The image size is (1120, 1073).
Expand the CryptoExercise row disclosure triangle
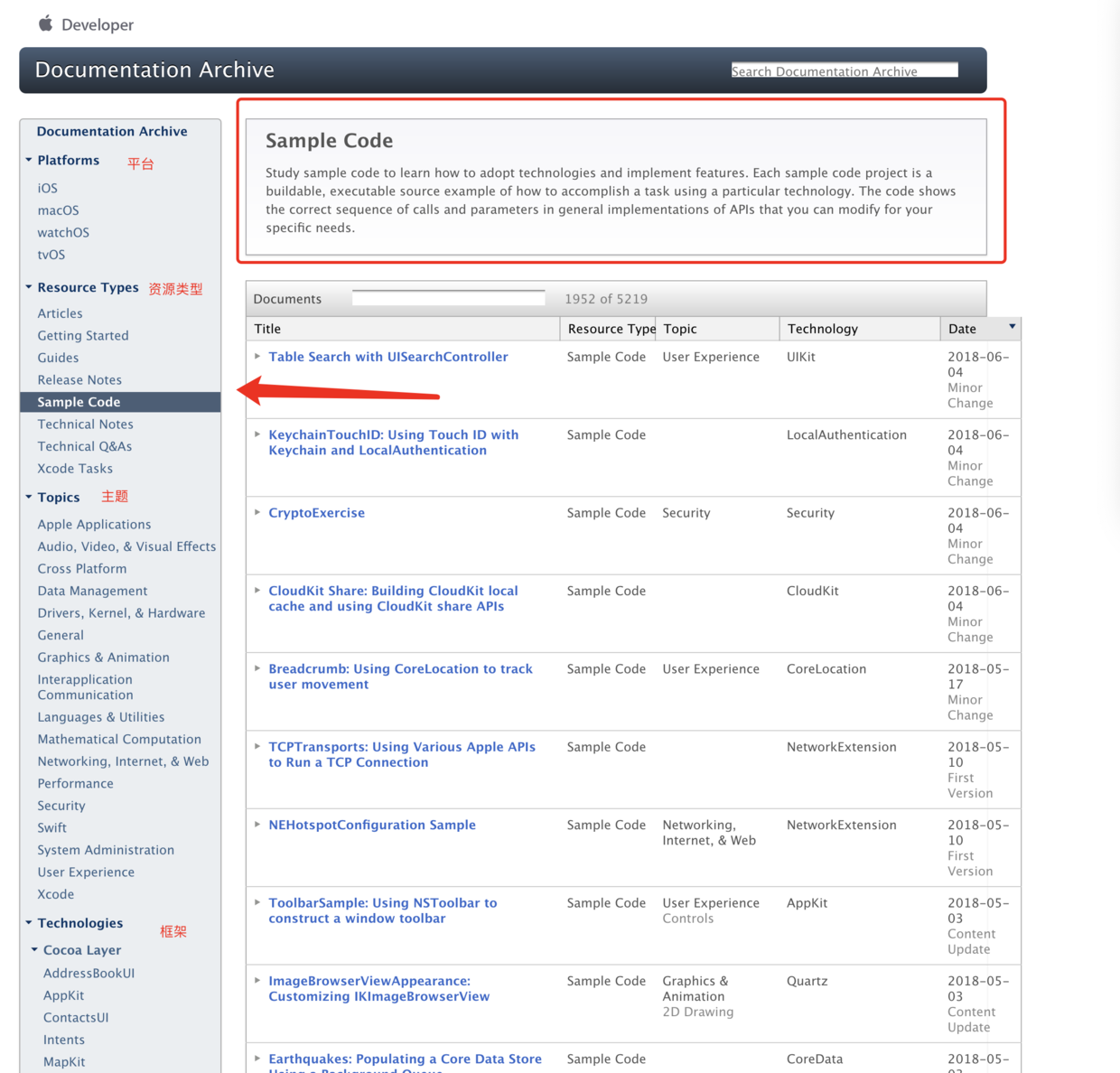257,512
